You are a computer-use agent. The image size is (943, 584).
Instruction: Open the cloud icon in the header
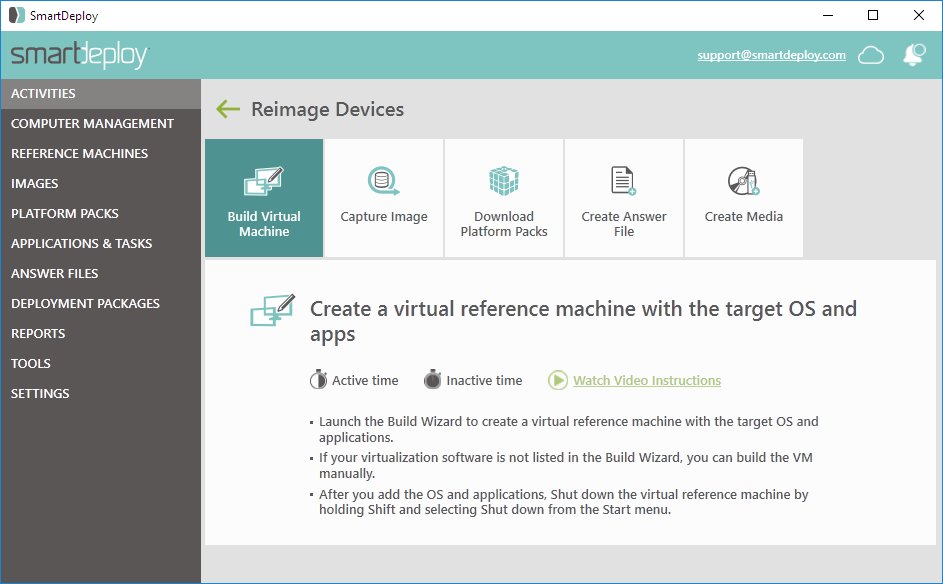coord(871,55)
